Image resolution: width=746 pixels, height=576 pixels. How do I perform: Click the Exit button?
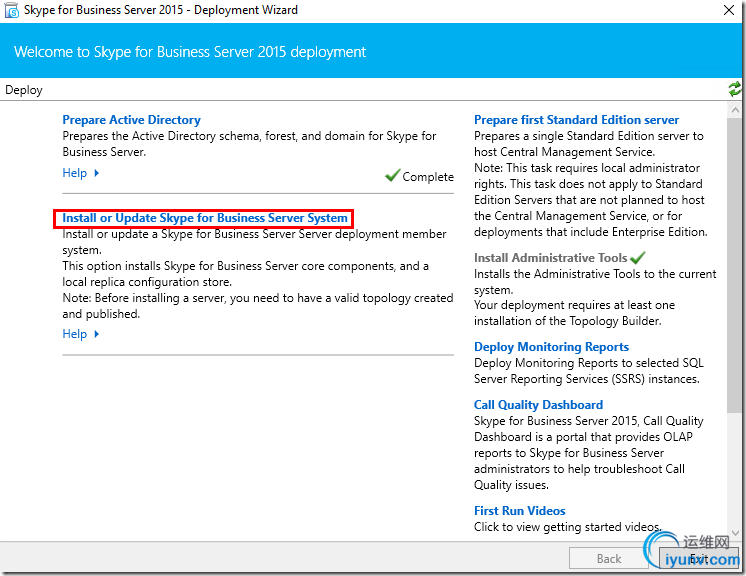tap(699, 558)
